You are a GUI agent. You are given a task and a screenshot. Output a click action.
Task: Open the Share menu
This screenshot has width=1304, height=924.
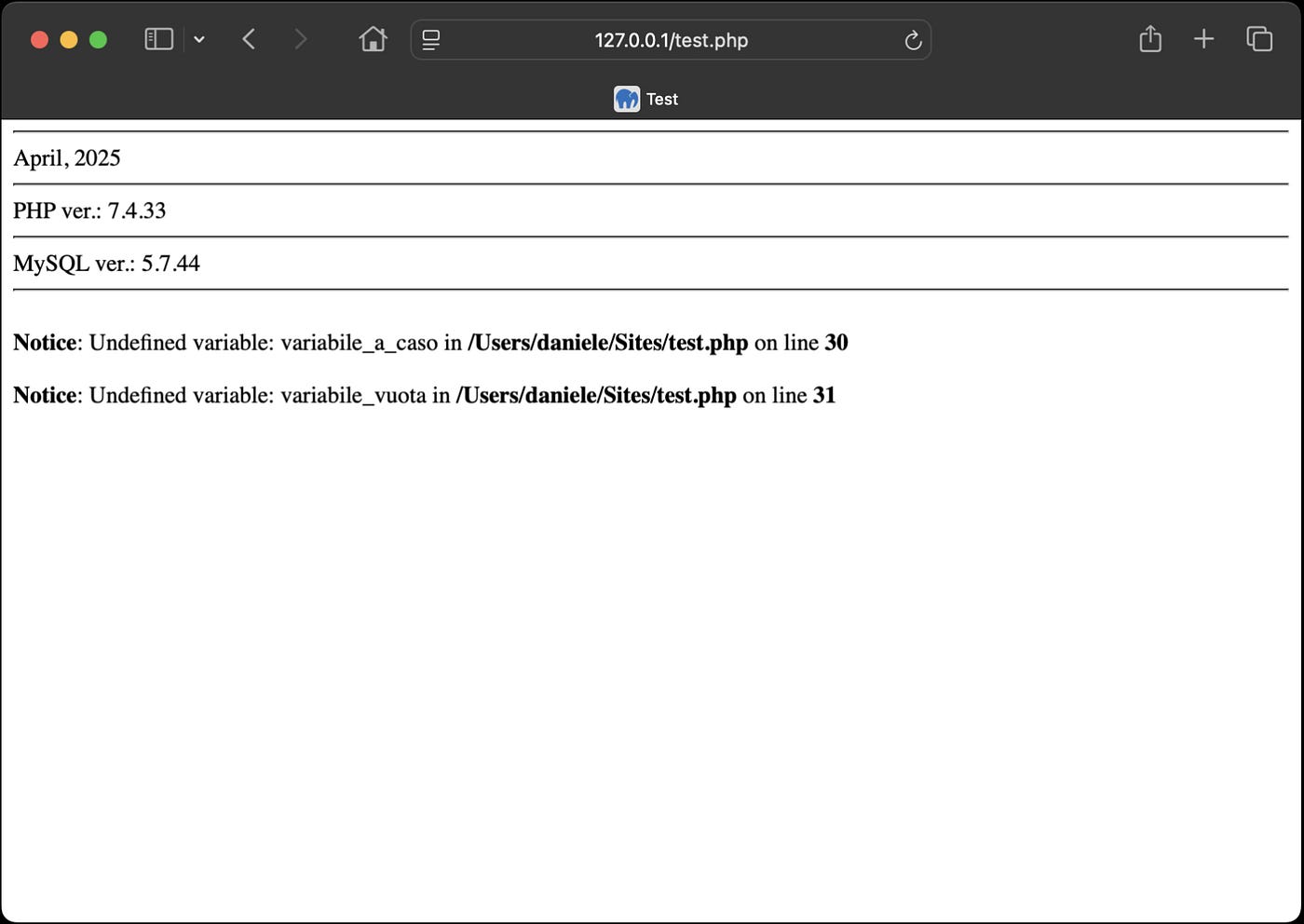[1150, 39]
